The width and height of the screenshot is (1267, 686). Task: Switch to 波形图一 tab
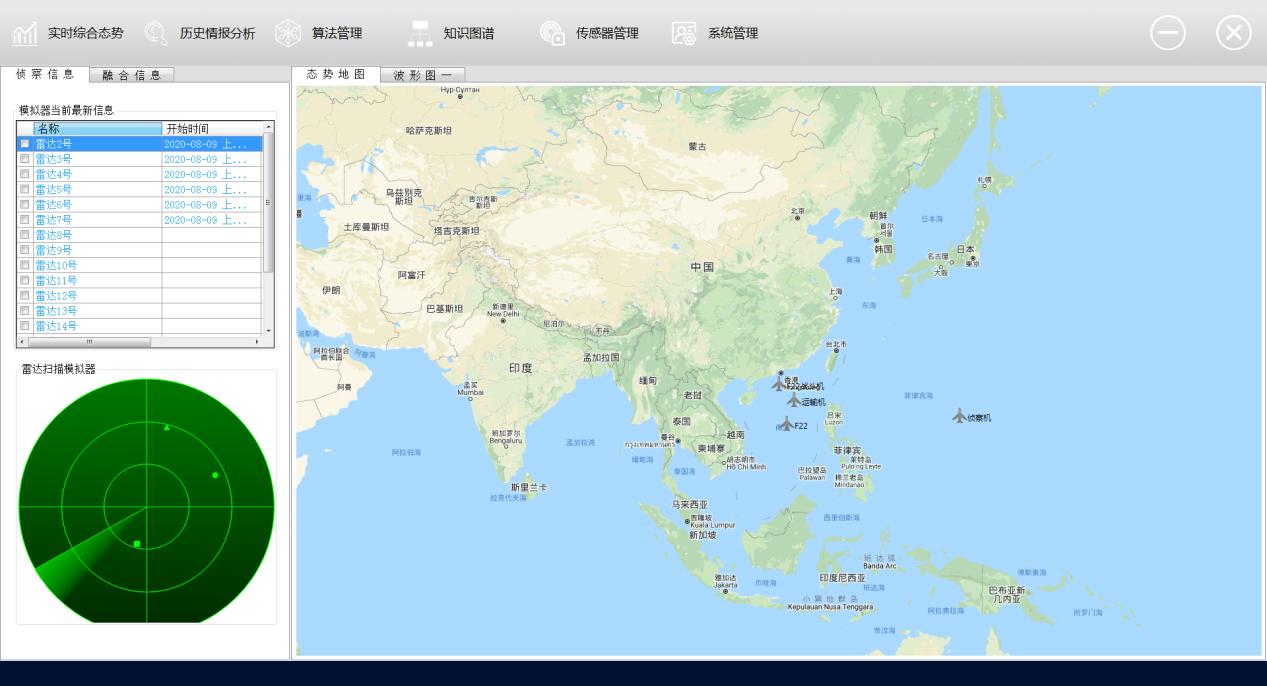(x=423, y=75)
